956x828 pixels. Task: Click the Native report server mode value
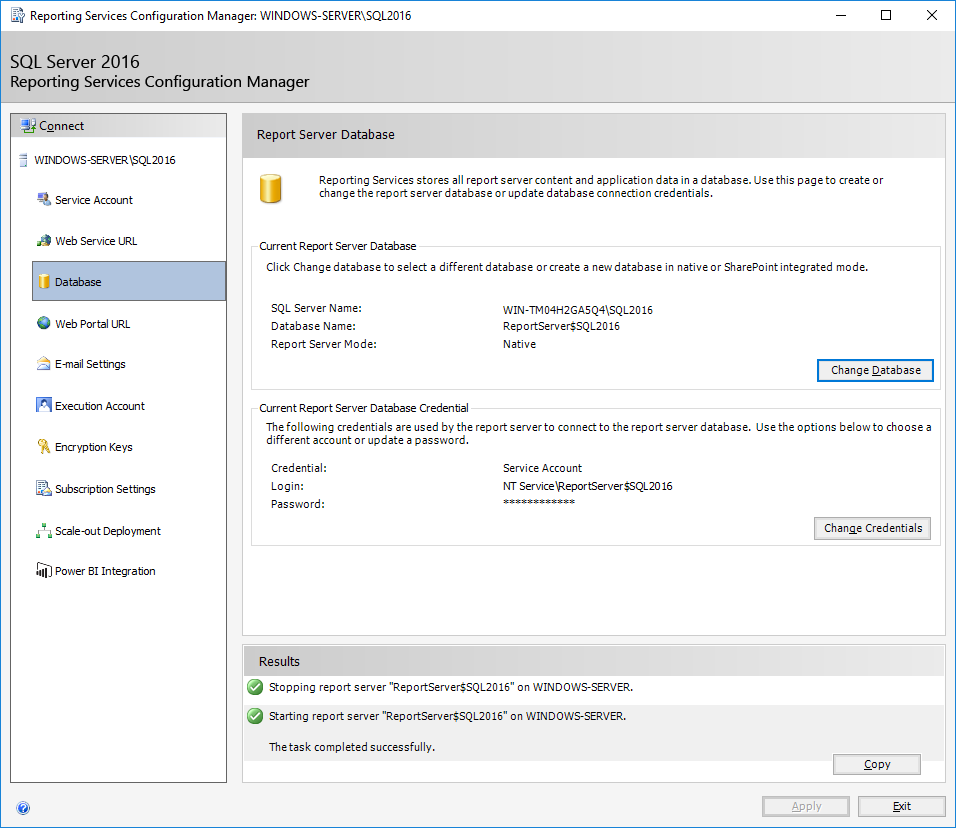[519, 344]
